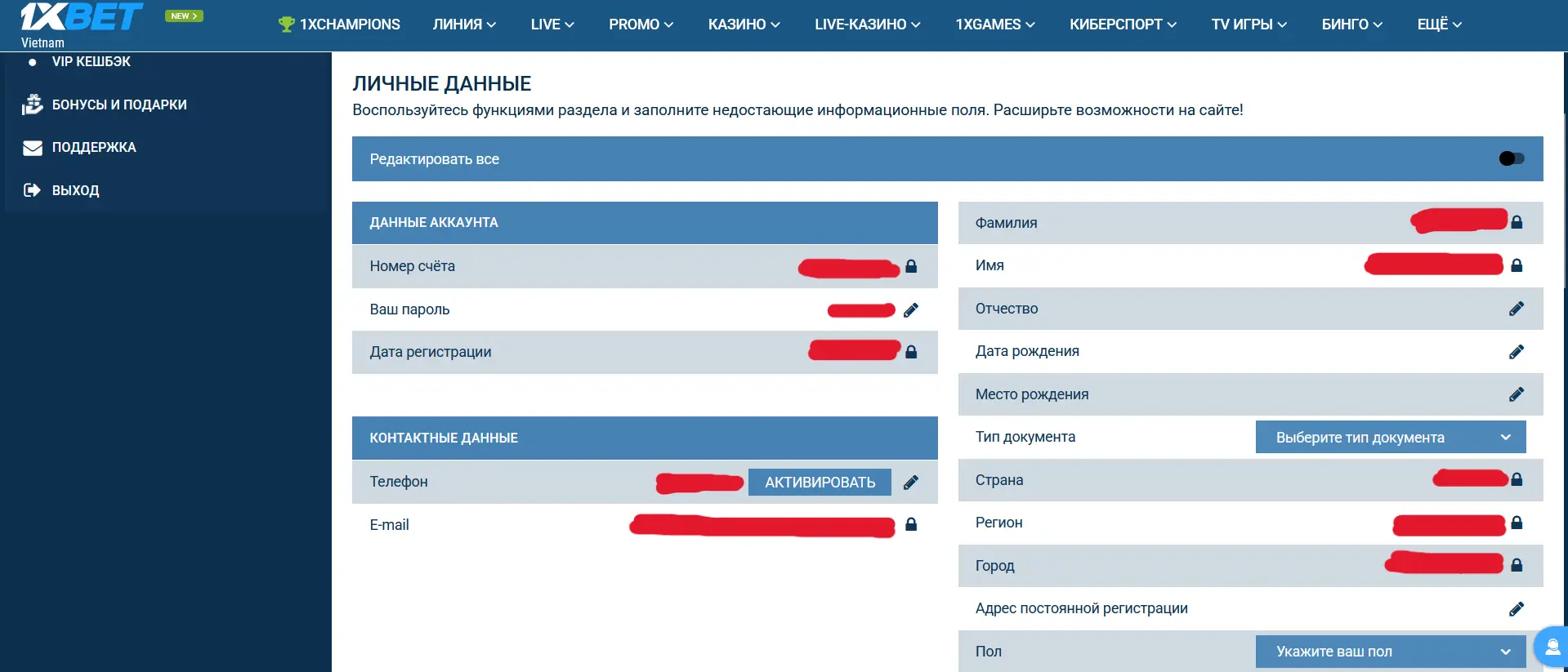
Task: Click lock icon beside Номер счёта
Action: [x=911, y=266]
